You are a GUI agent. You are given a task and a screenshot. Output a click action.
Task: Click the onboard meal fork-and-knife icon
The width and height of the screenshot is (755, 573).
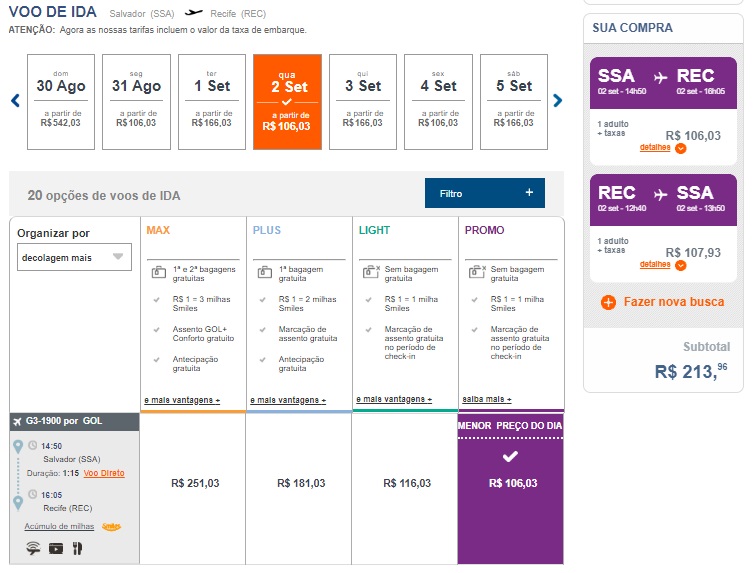(x=77, y=548)
